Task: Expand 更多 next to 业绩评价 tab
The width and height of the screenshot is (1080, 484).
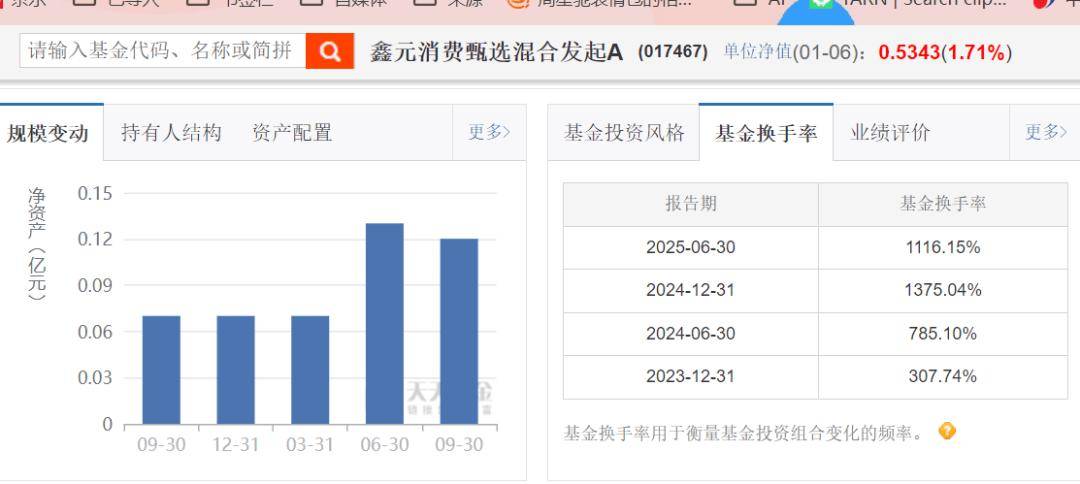Action: (x=1045, y=133)
